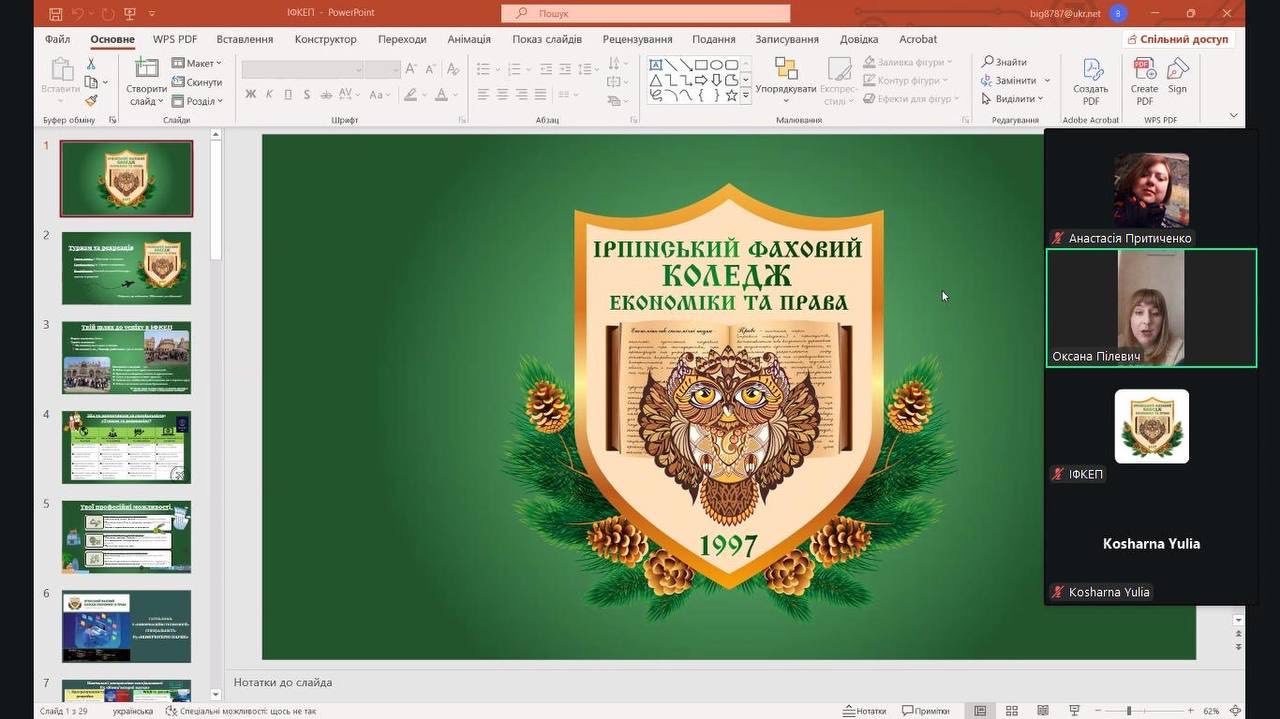Toggle strikethrough formatting

click(326, 95)
